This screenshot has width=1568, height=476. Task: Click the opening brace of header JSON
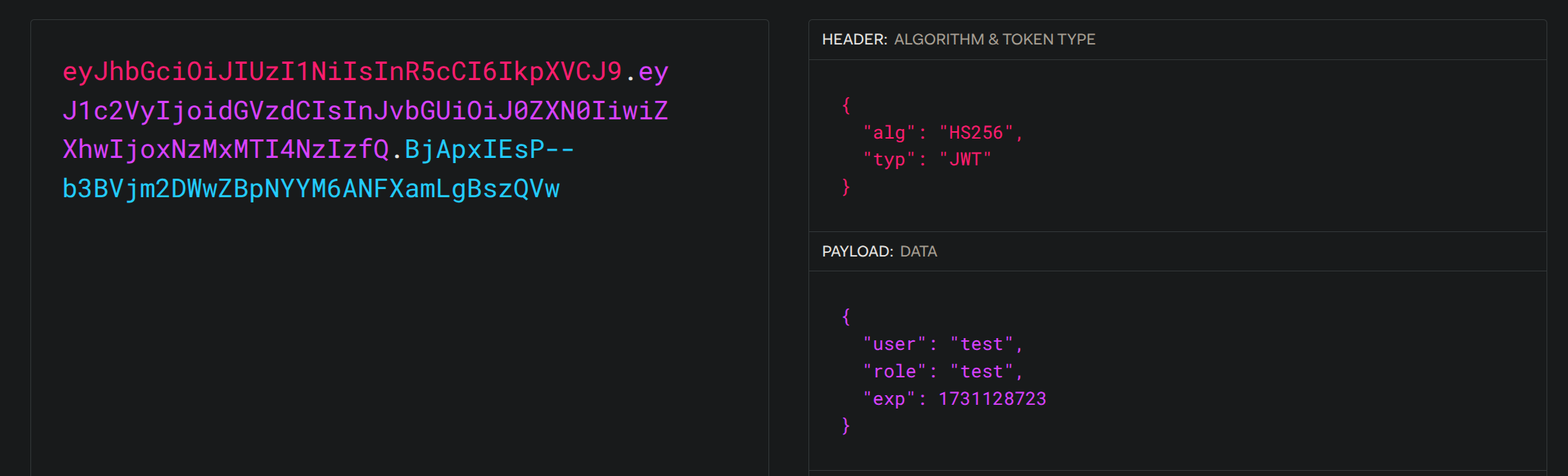pos(846,105)
